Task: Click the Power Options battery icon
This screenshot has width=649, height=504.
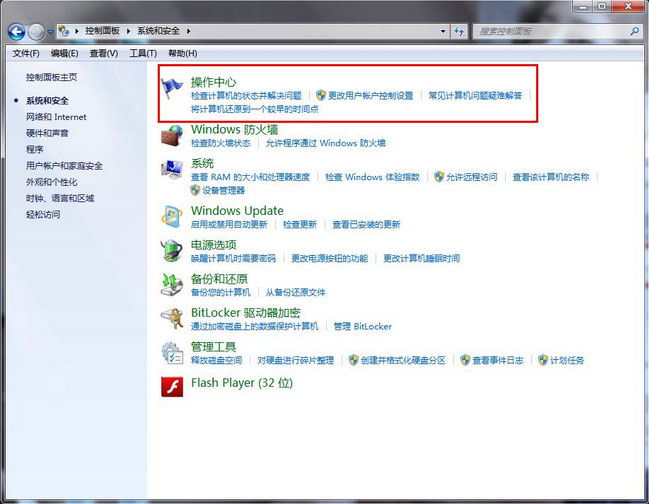Action: point(171,250)
